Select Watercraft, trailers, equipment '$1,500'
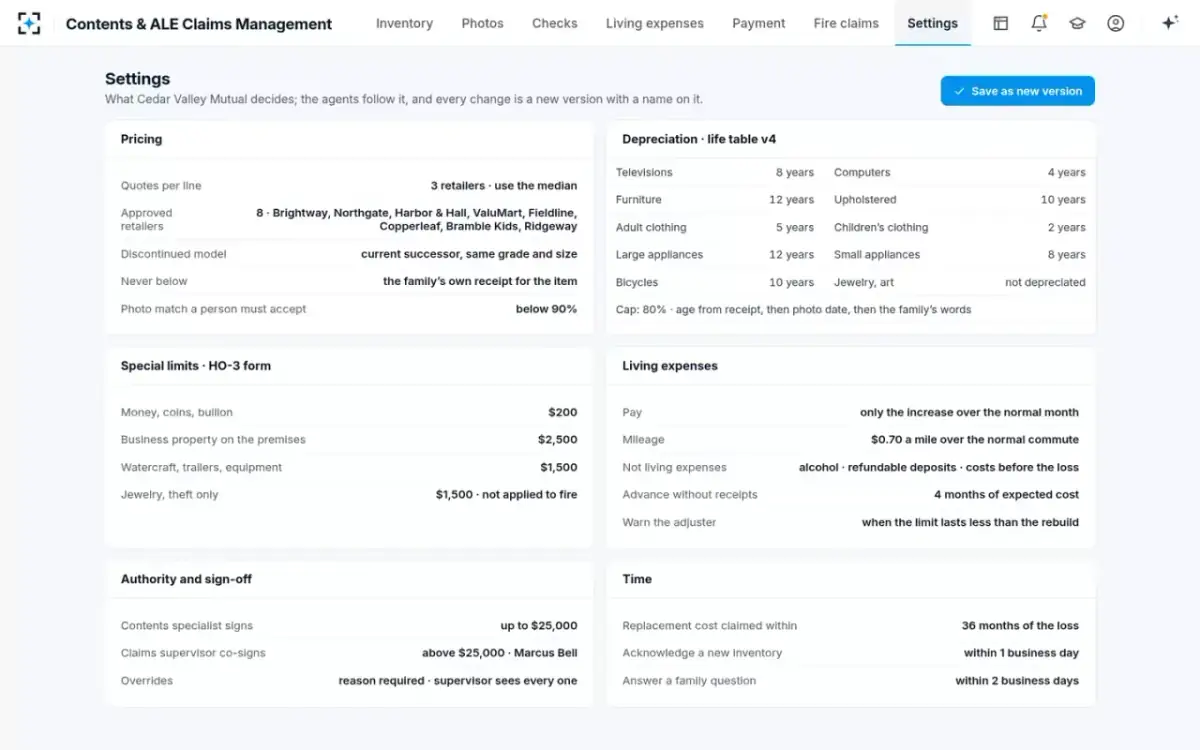 tap(559, 467)
